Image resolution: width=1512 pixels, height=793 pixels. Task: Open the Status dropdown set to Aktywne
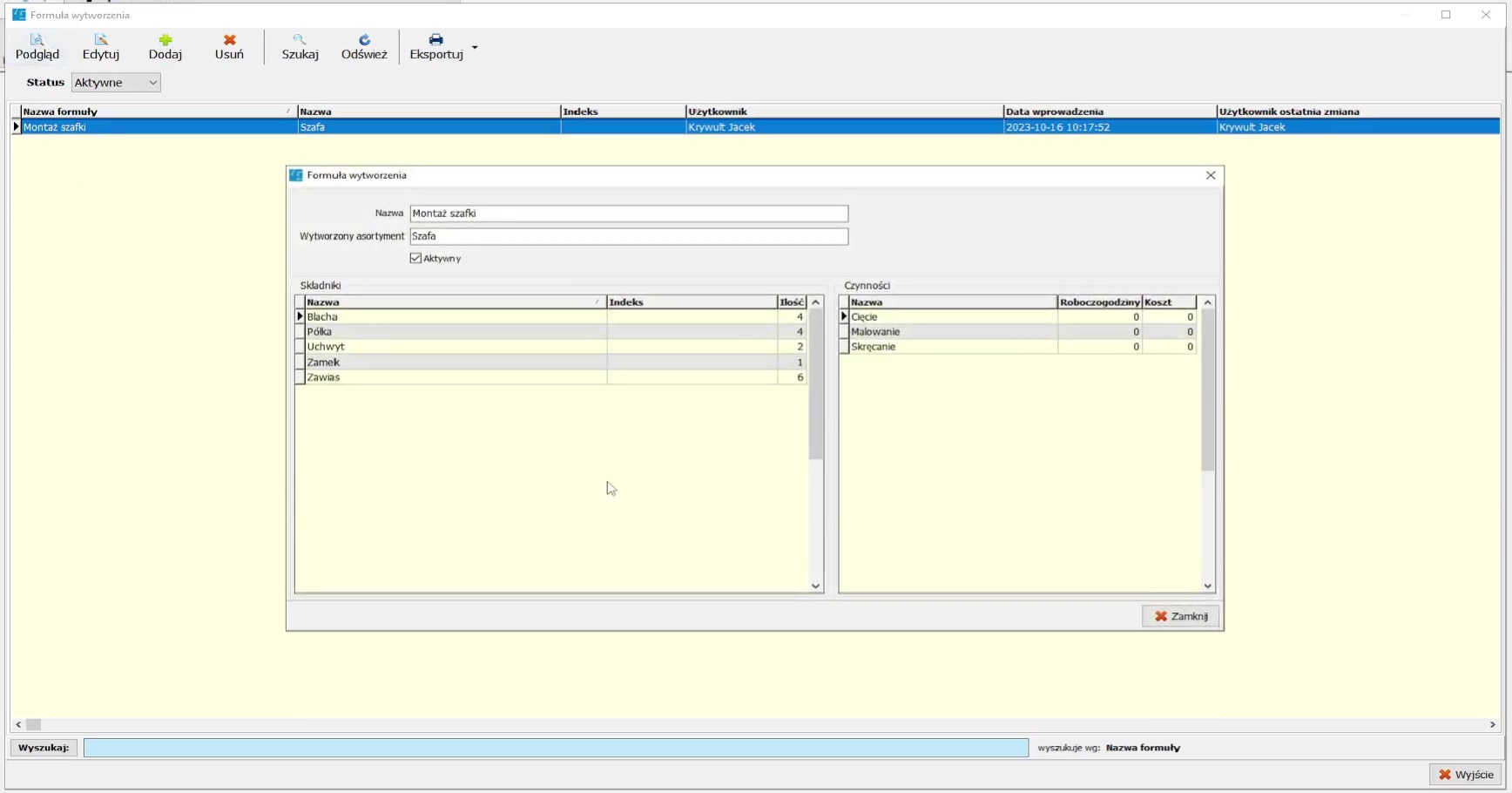pyautogui.click(x=116, y=83)
